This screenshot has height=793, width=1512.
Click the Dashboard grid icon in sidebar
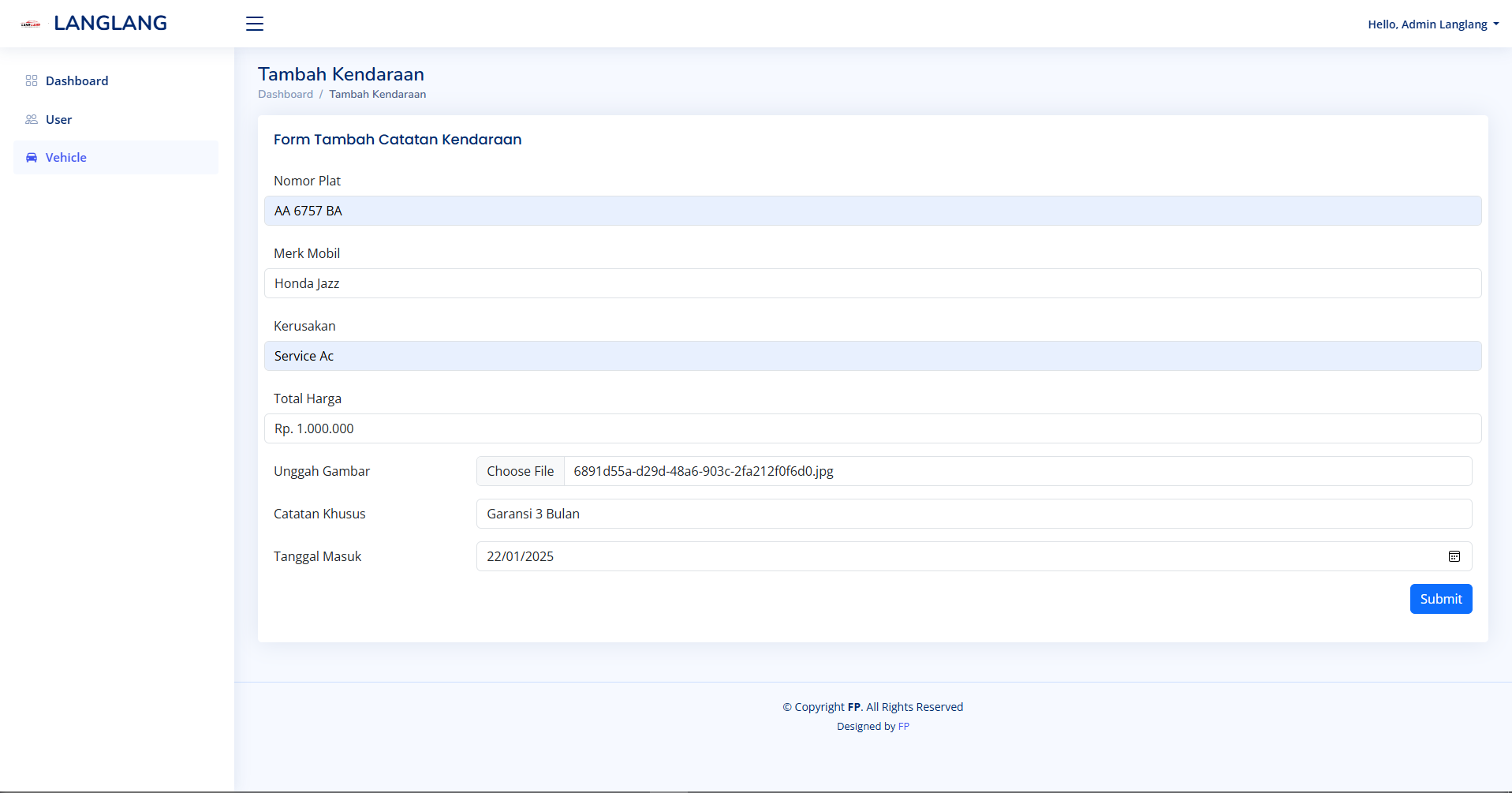(x=32, y=80)
